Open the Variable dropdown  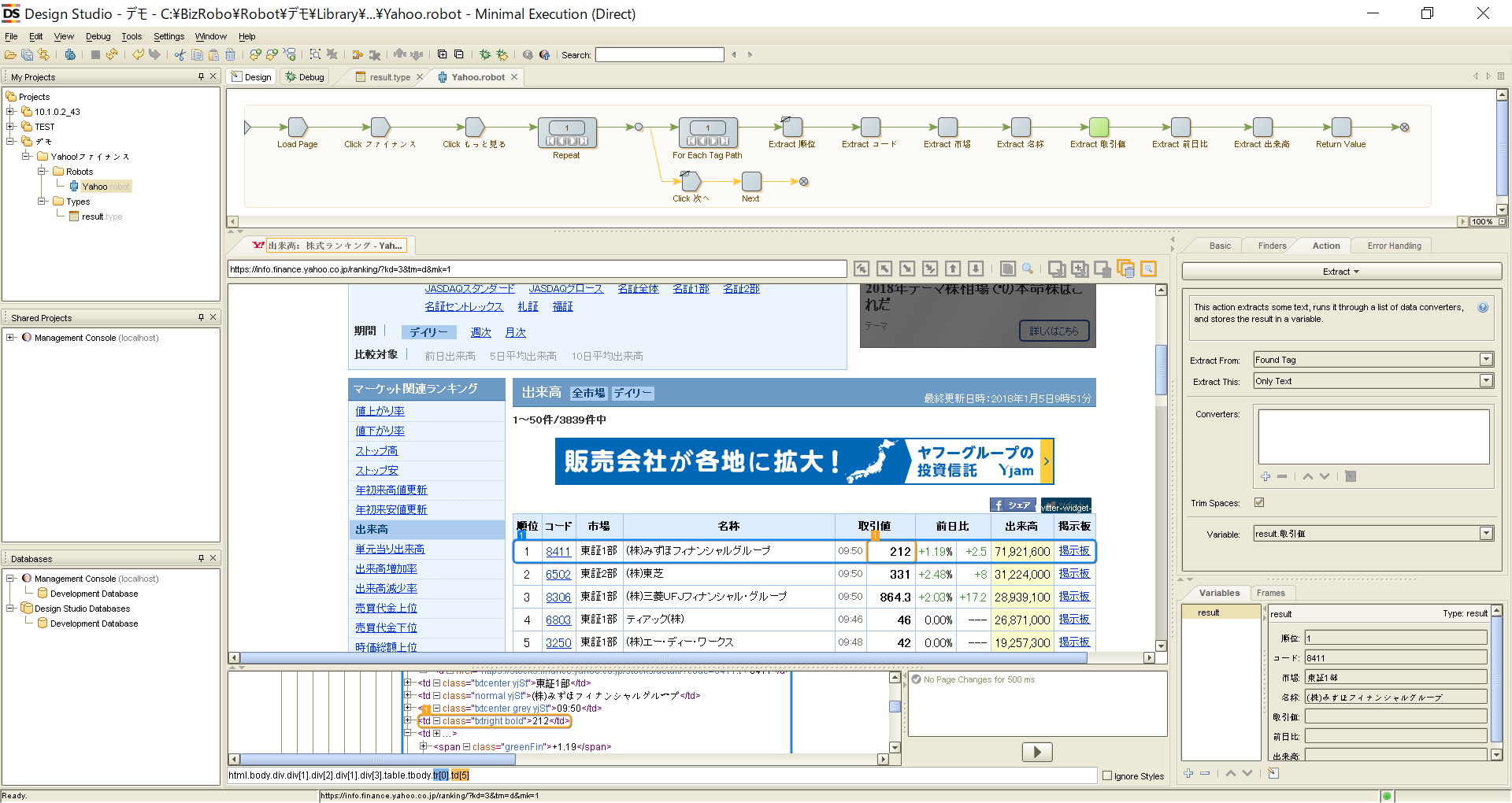1485,534
